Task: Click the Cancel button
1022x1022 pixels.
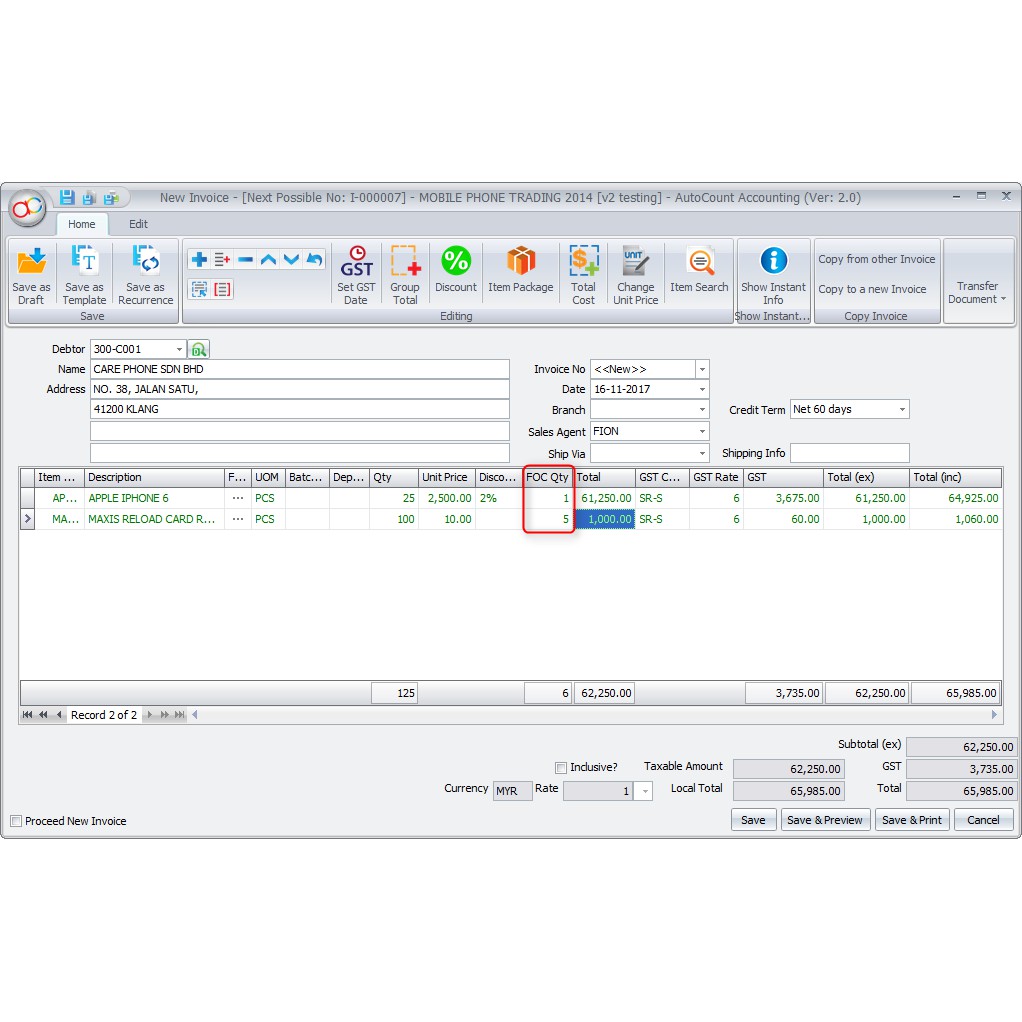Action: pos(983,820)
